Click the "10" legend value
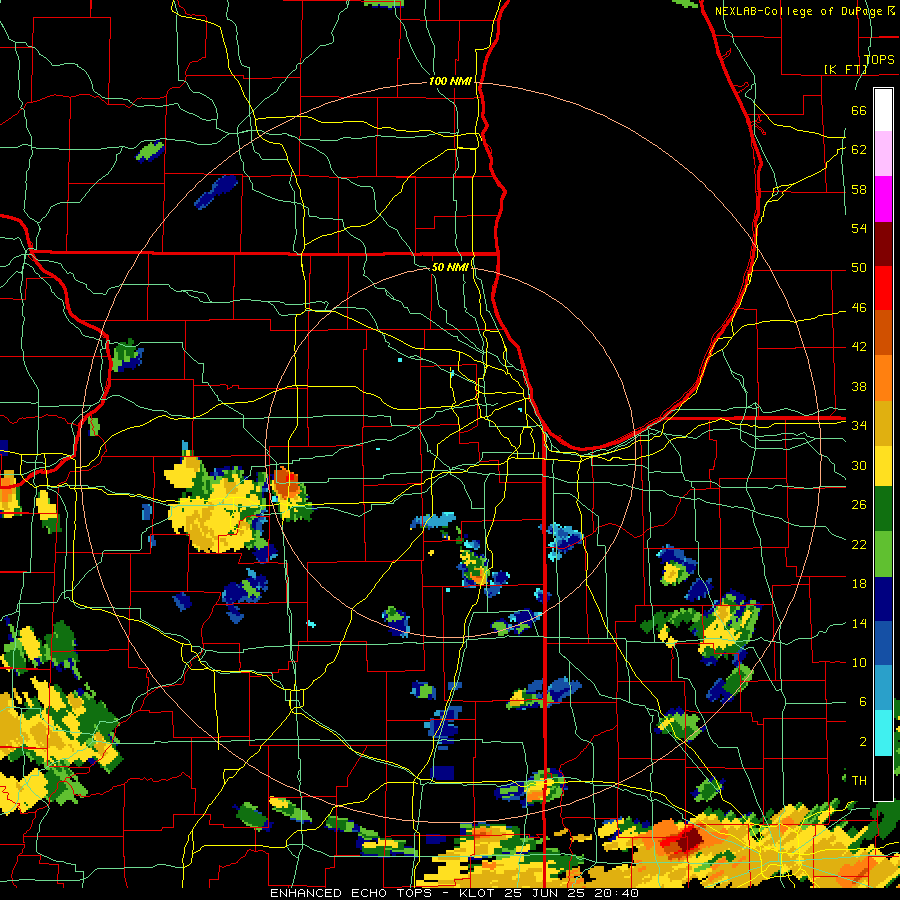The height and width of the screenshot is (900, 900). point(859,662)
